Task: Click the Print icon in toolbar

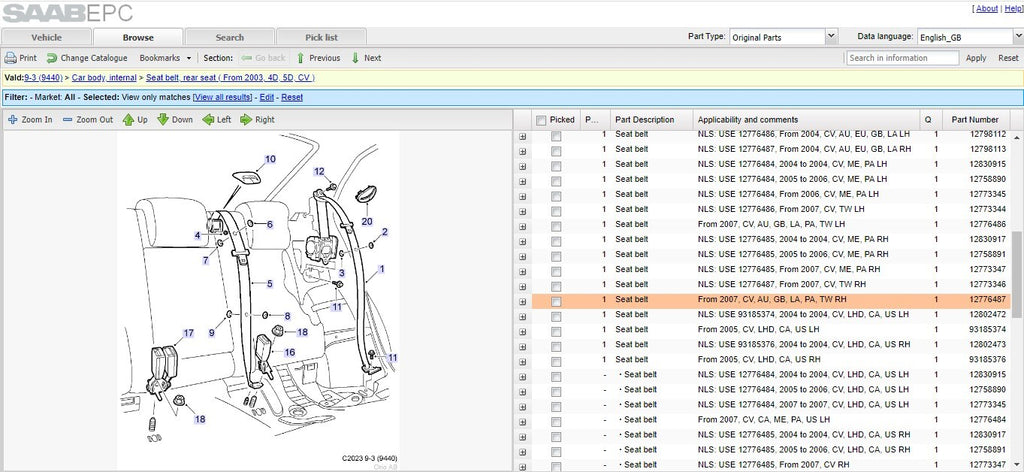Action: [10, 58]
